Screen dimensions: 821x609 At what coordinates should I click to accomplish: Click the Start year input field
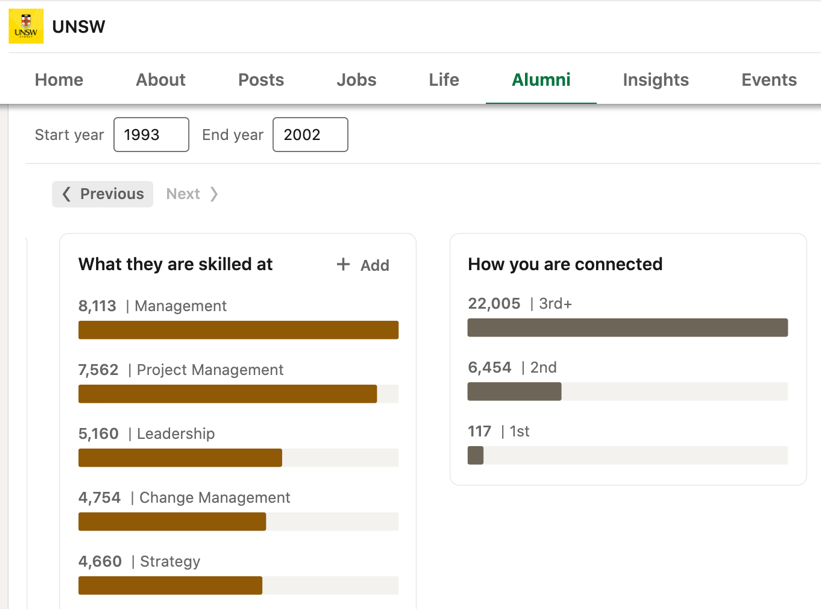point(151,135)
